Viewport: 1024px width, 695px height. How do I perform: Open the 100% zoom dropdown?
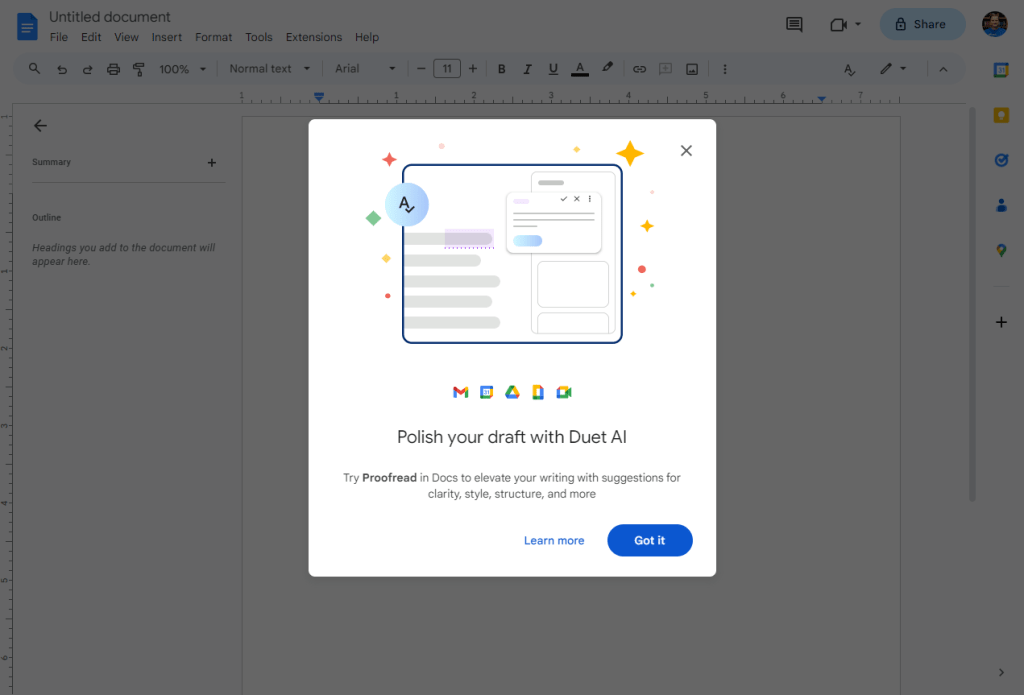(x=183, y=69)
